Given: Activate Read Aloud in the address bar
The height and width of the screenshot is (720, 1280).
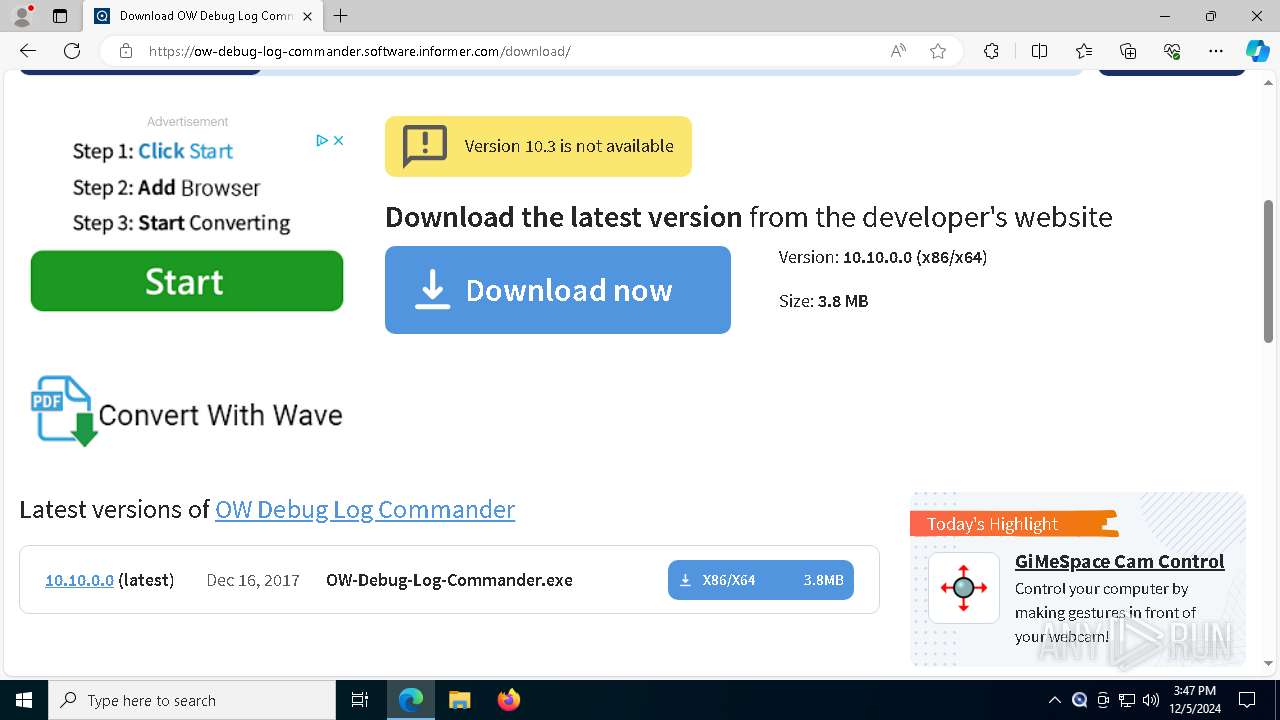Looking at the screenshot, I should click(x=898, y=51).
